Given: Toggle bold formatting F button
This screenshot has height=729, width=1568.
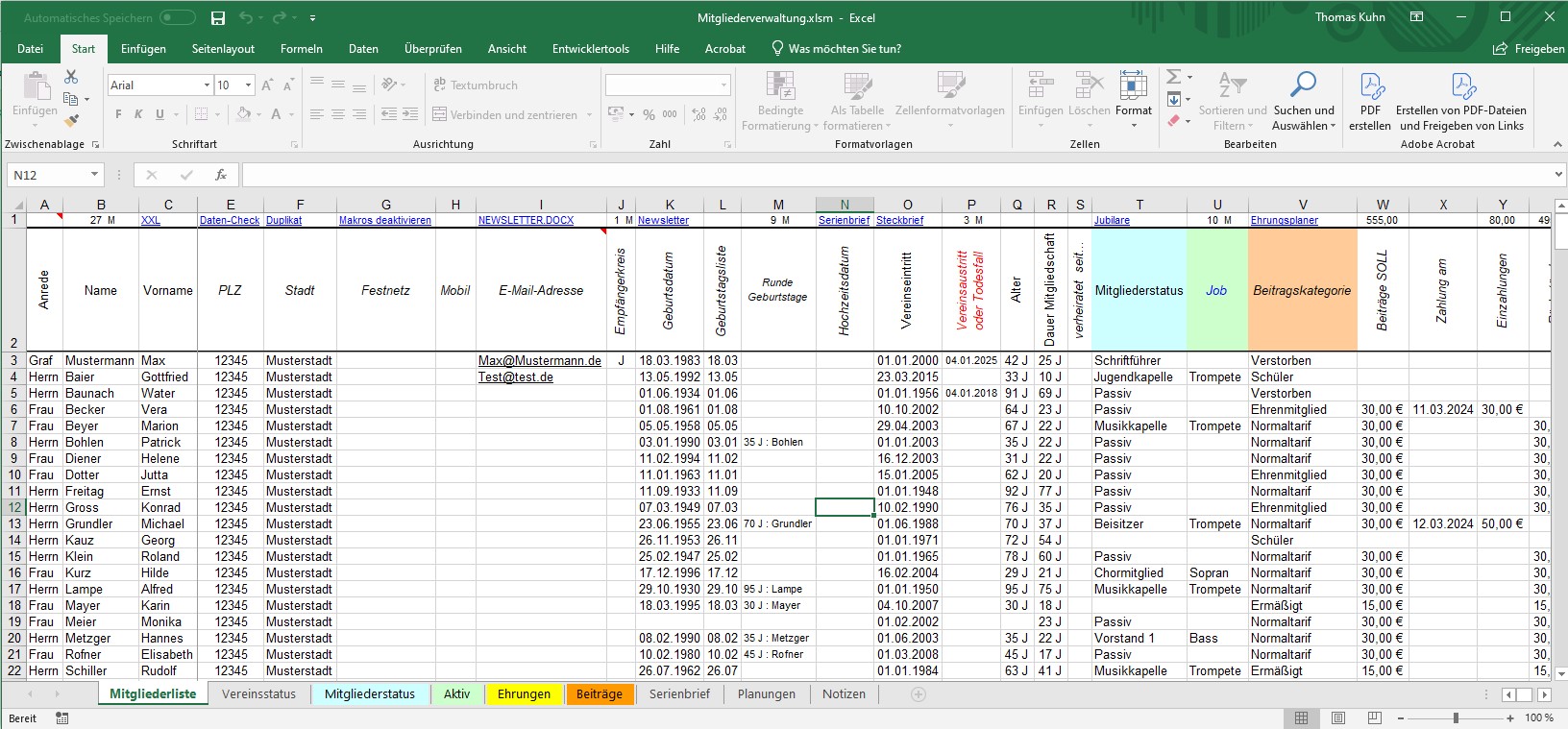Looking at the screenshot, I should pyautogui.click(x=118, y=114).
